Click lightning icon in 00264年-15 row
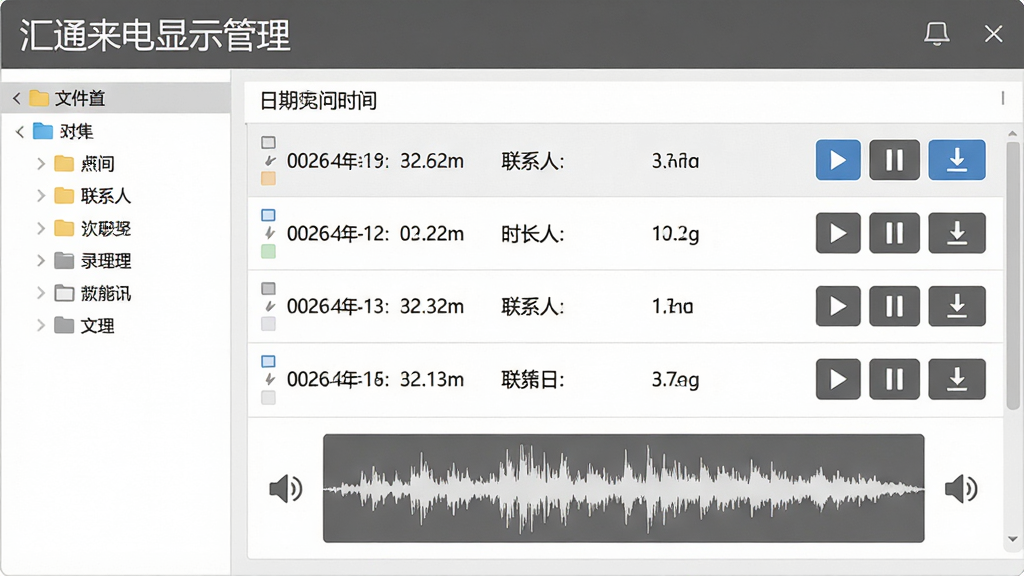Screen dimensions: 1024x576 [x=269, y=379]
